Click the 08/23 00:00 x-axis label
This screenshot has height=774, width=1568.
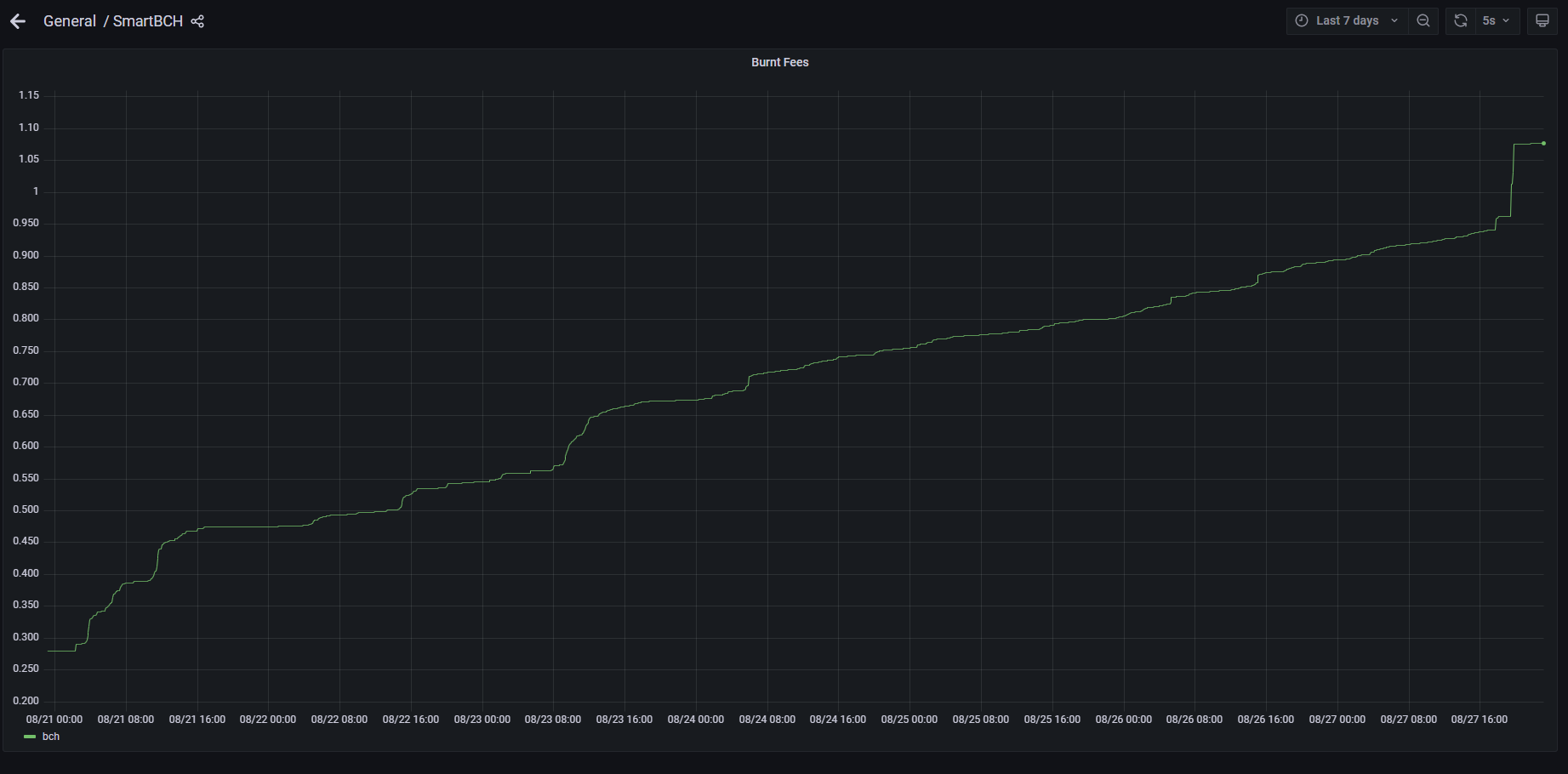[x=482, y=720]
